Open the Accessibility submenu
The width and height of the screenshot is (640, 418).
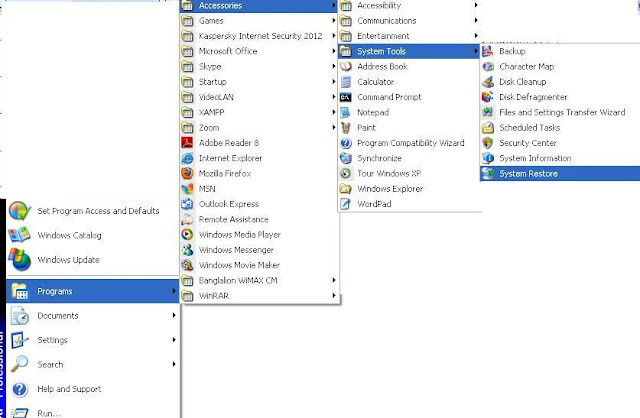click(x=409, y=5)
